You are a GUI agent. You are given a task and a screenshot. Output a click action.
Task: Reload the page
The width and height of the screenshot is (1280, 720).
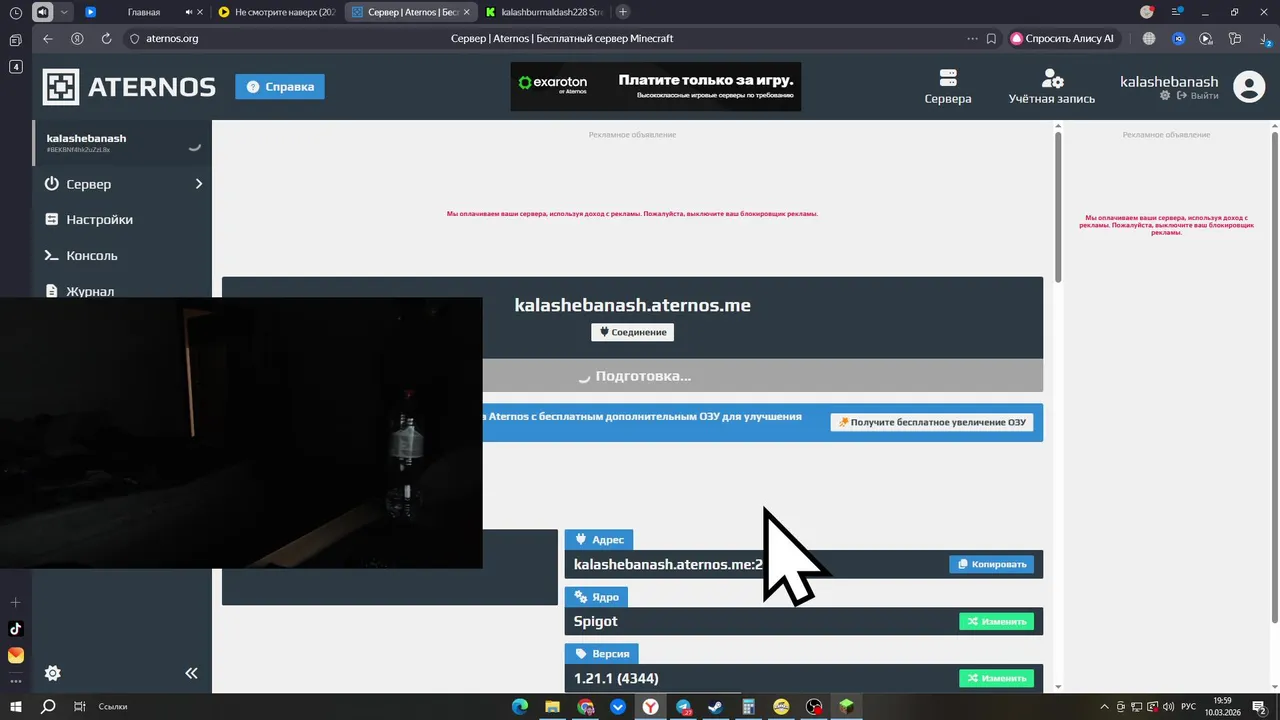point(106,38)
